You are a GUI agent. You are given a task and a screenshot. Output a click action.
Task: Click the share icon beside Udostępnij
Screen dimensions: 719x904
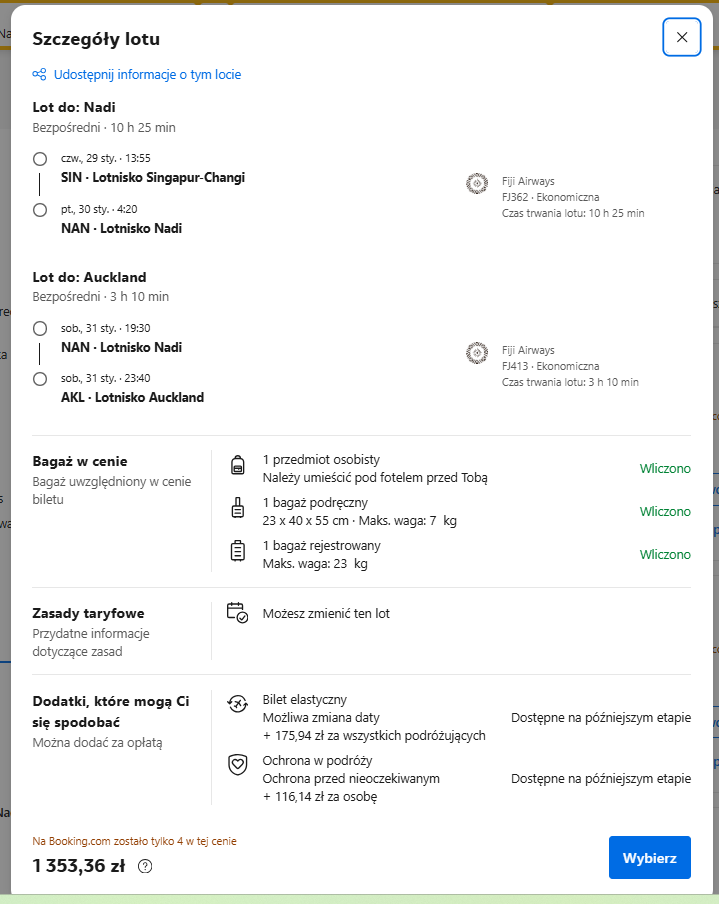tap(39, 74)
